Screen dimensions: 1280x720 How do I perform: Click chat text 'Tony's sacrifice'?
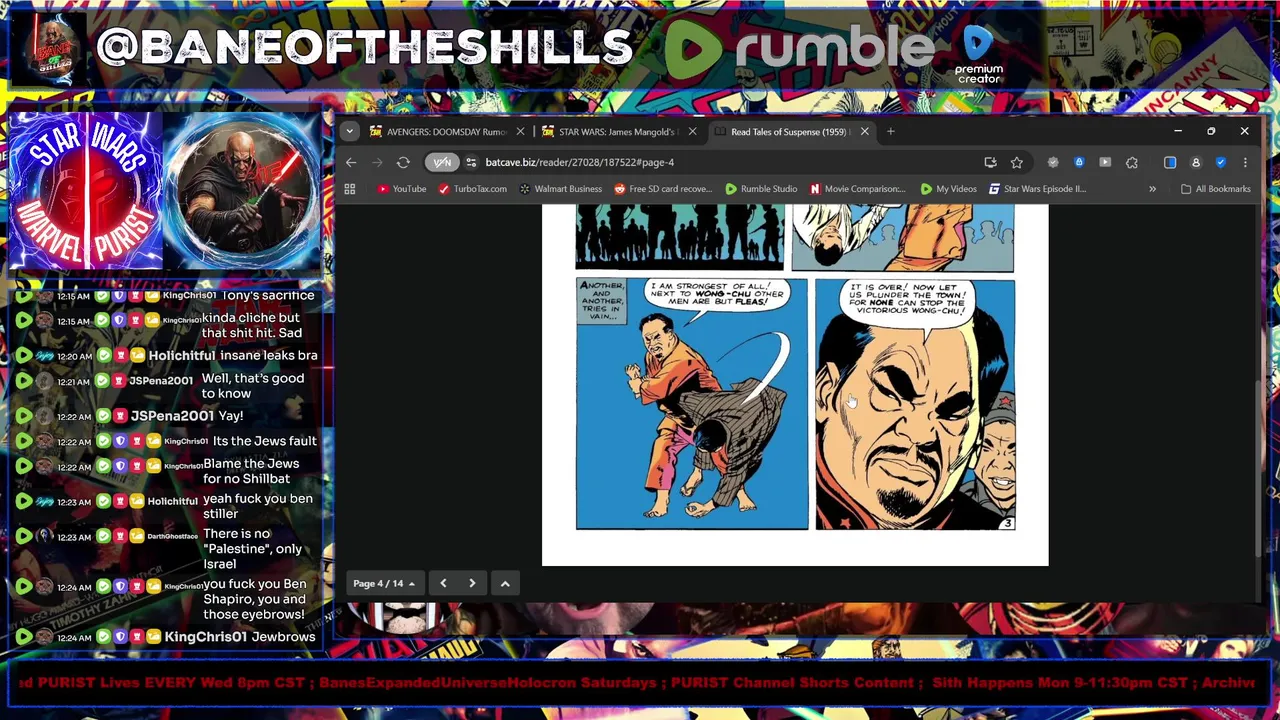(269, 296)
